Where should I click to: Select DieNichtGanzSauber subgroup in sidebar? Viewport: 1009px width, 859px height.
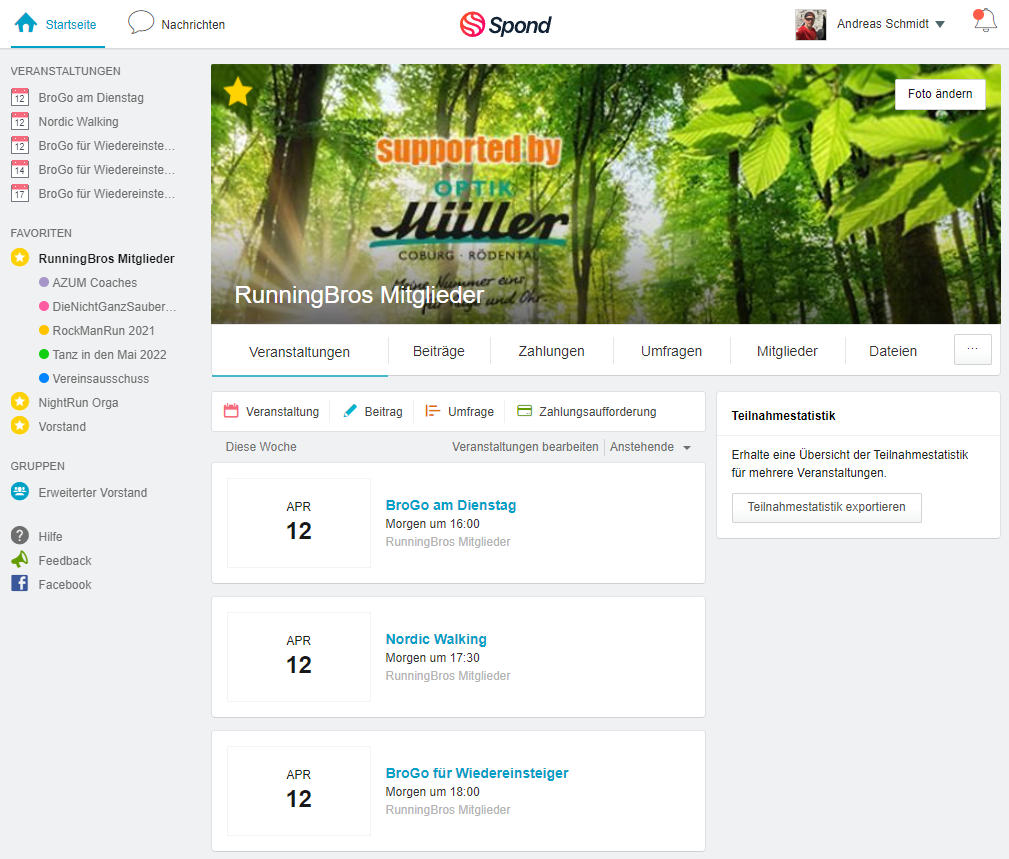click(114, 306)
